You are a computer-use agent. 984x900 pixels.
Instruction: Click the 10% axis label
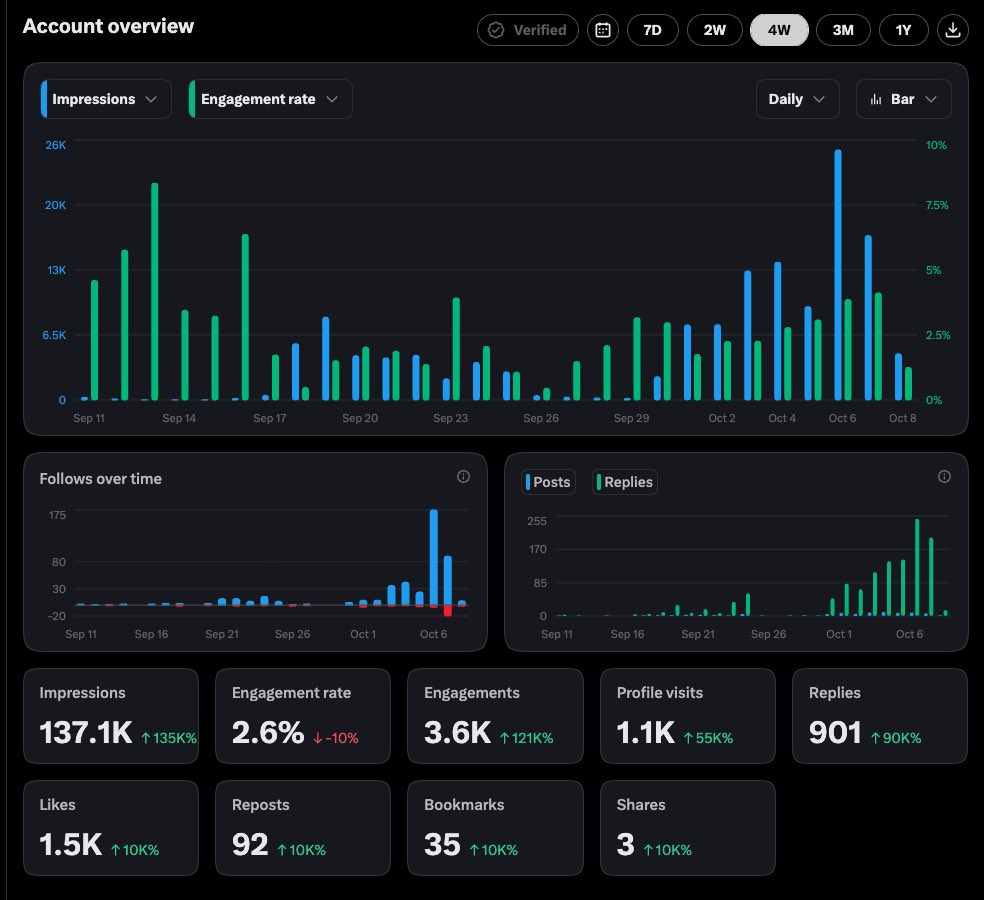[x=936, y=145]
